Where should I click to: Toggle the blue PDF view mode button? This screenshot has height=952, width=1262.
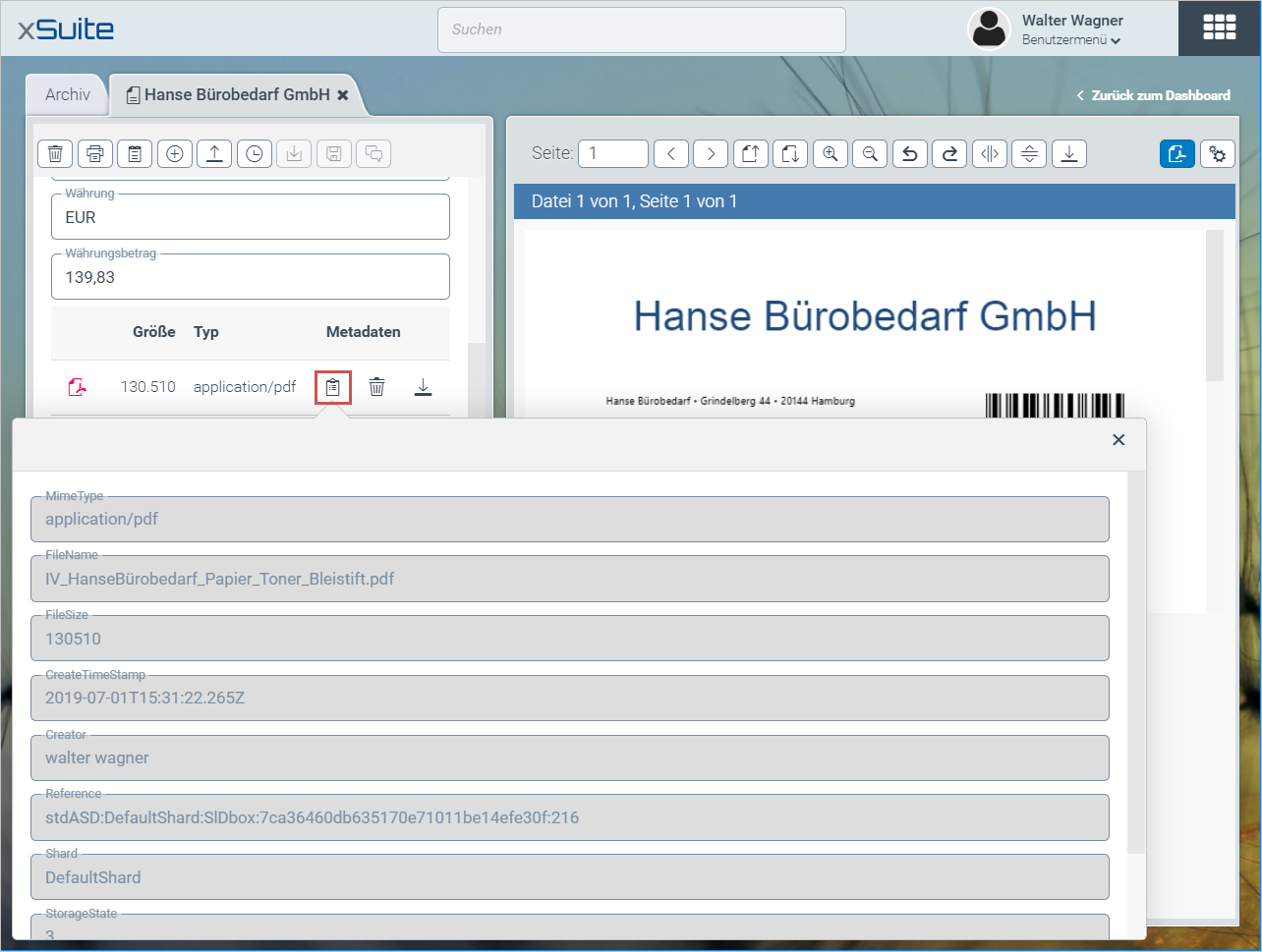(1176, 154)
